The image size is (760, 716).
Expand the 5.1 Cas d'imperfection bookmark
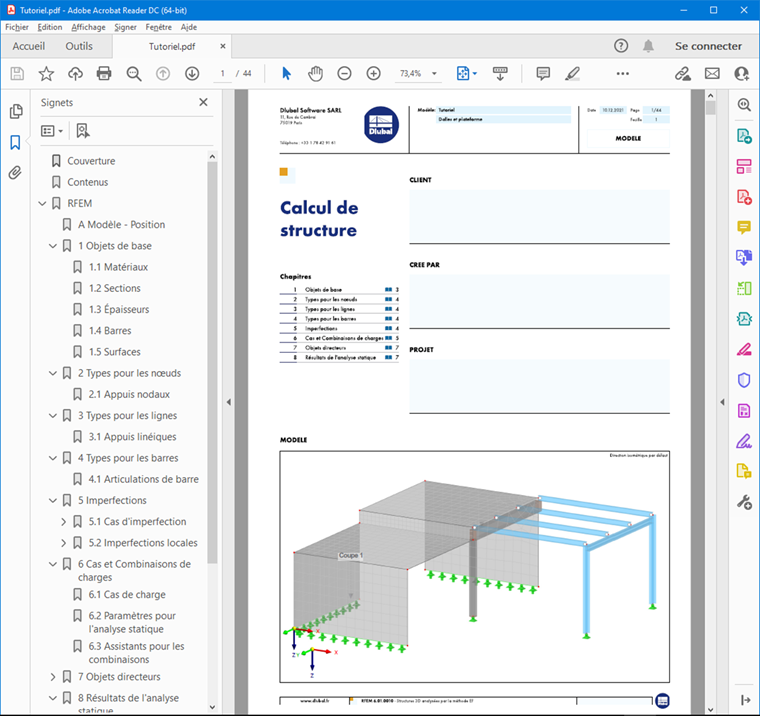coord(63,522)
